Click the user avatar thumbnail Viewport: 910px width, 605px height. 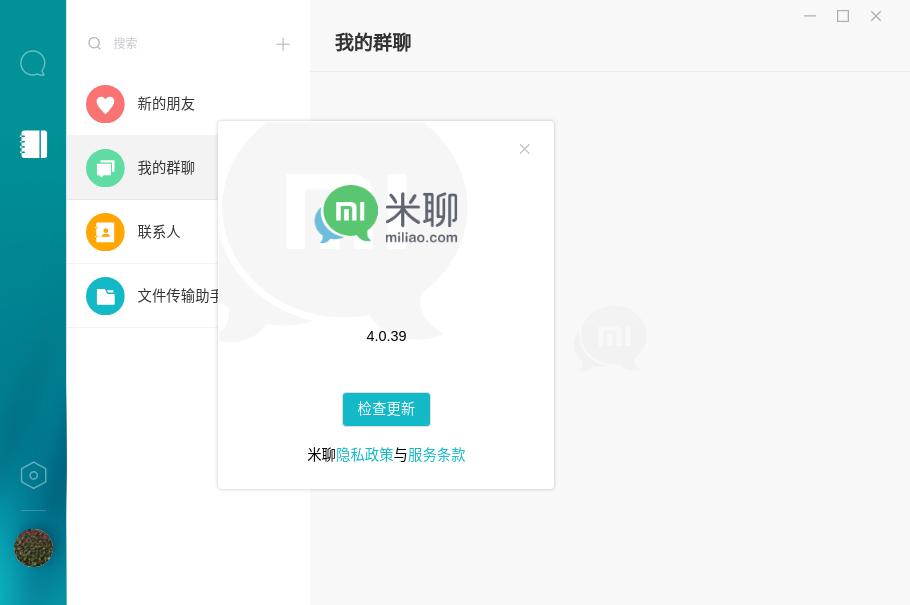[33, 547]
